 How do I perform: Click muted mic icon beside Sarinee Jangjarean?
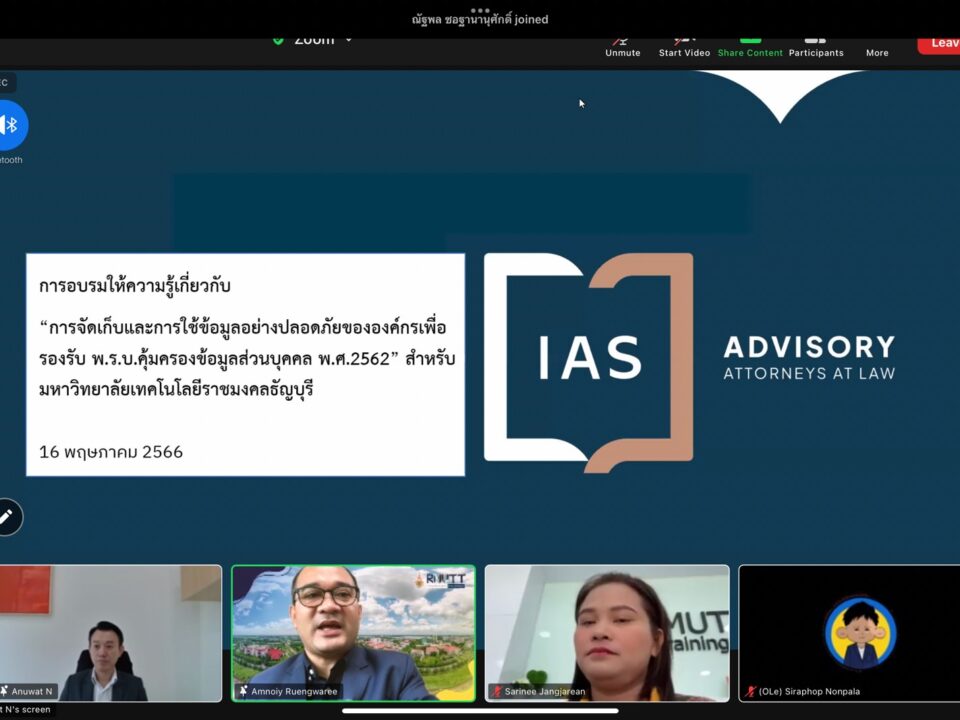(x=497, y=691)
